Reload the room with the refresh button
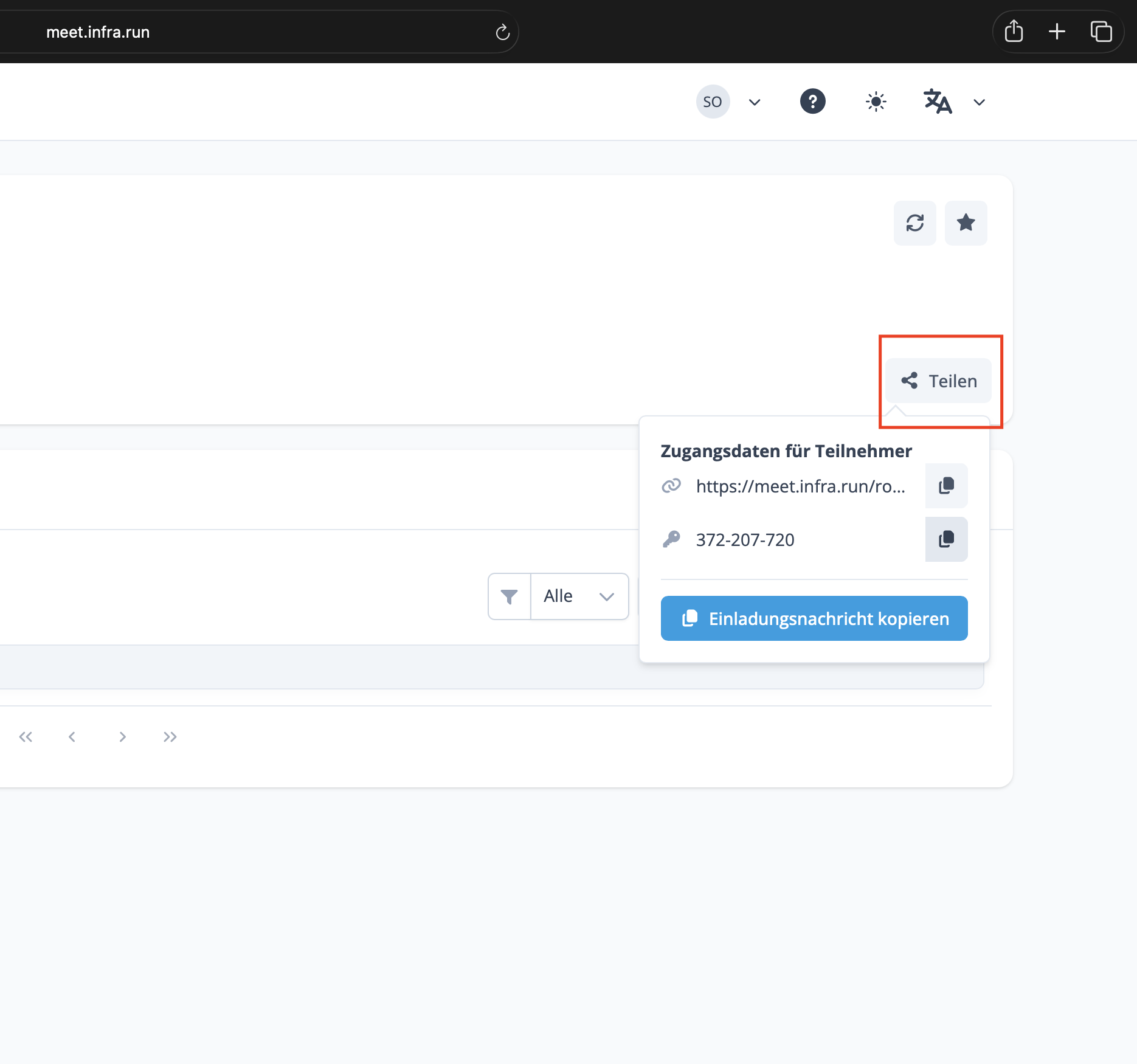The height and width of the screenshot is (1064, 1137). click(x=914, y=223)
